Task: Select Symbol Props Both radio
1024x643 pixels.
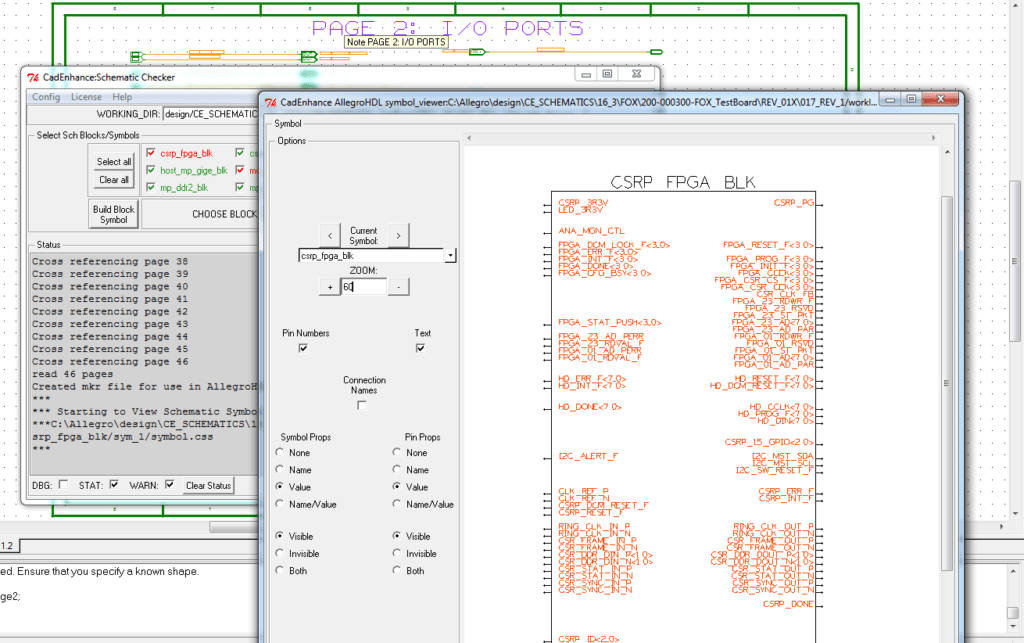Action: tap(280, 570)
